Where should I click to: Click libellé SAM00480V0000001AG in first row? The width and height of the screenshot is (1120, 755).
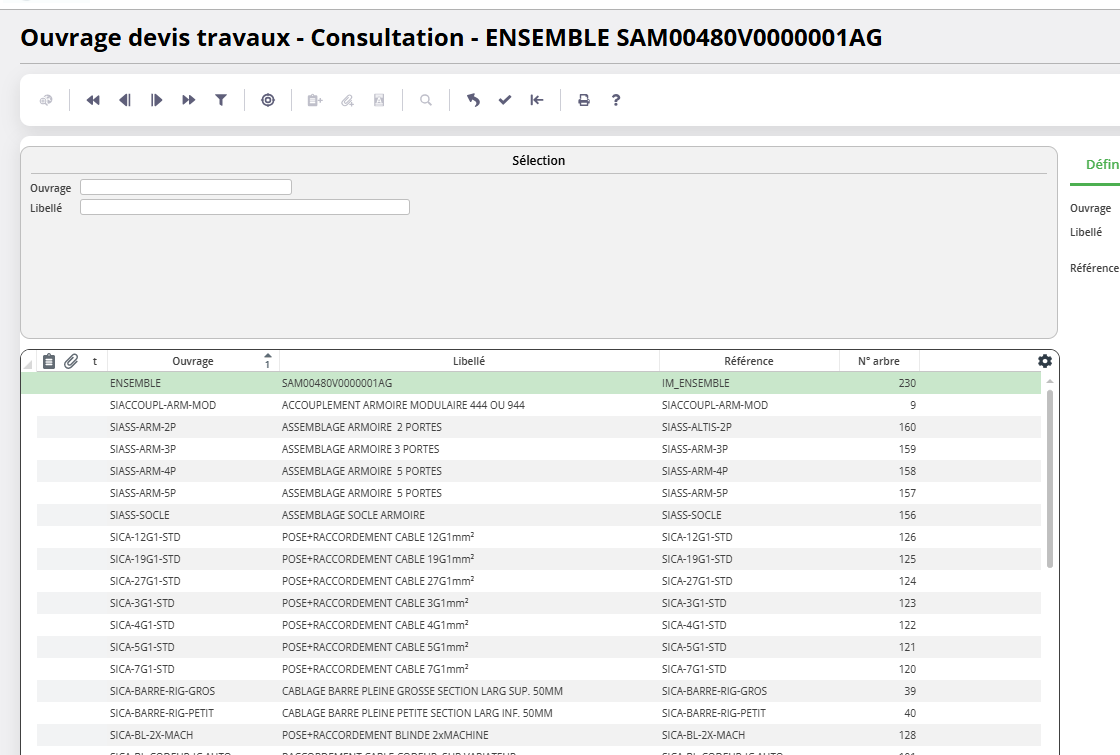point(336,383)
